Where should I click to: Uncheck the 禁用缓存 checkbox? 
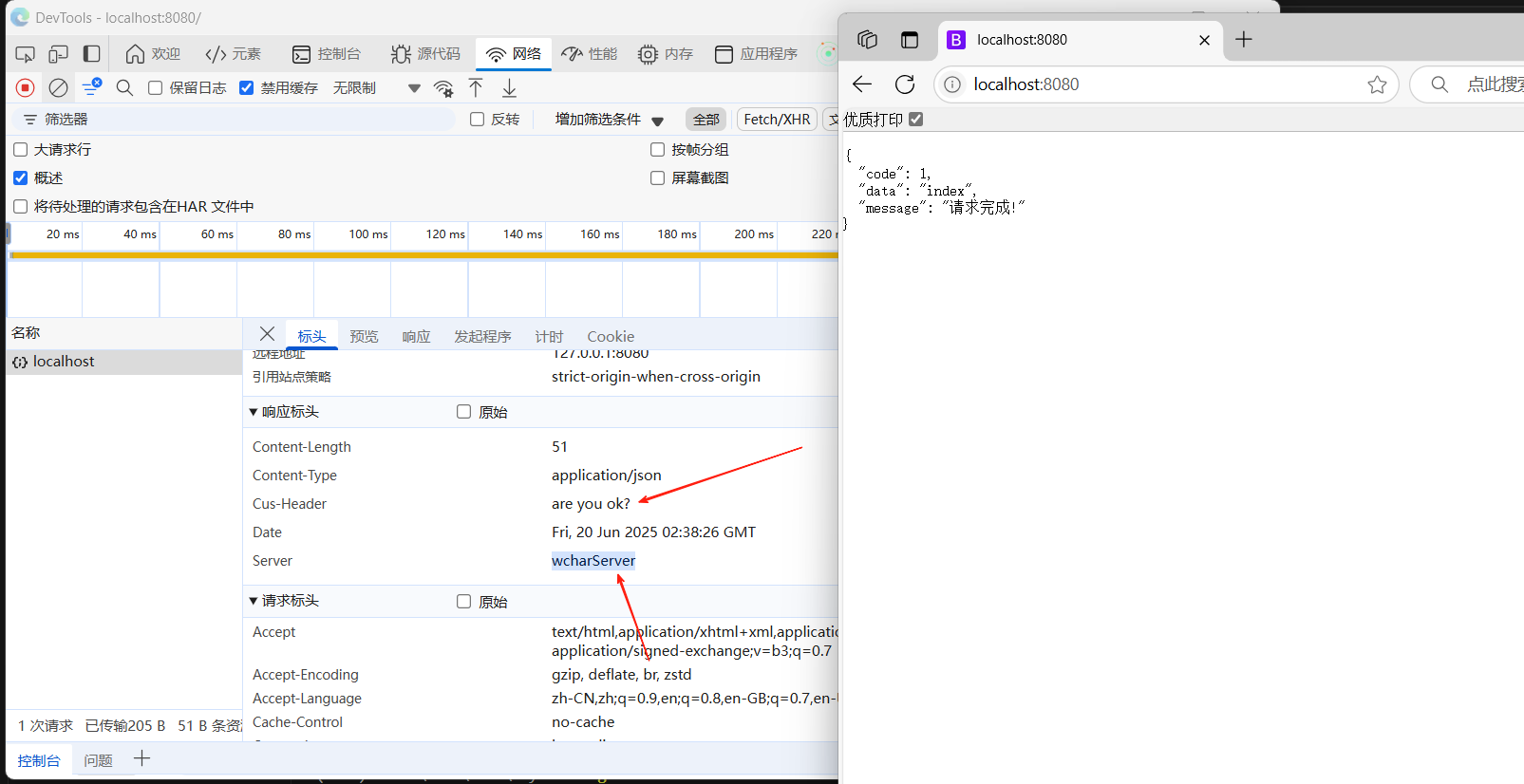click(x=247, y=88)
